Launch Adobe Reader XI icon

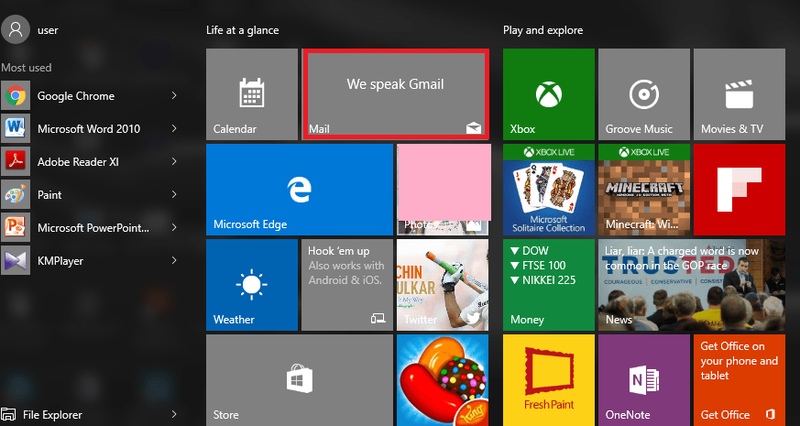tap(15, 162)
